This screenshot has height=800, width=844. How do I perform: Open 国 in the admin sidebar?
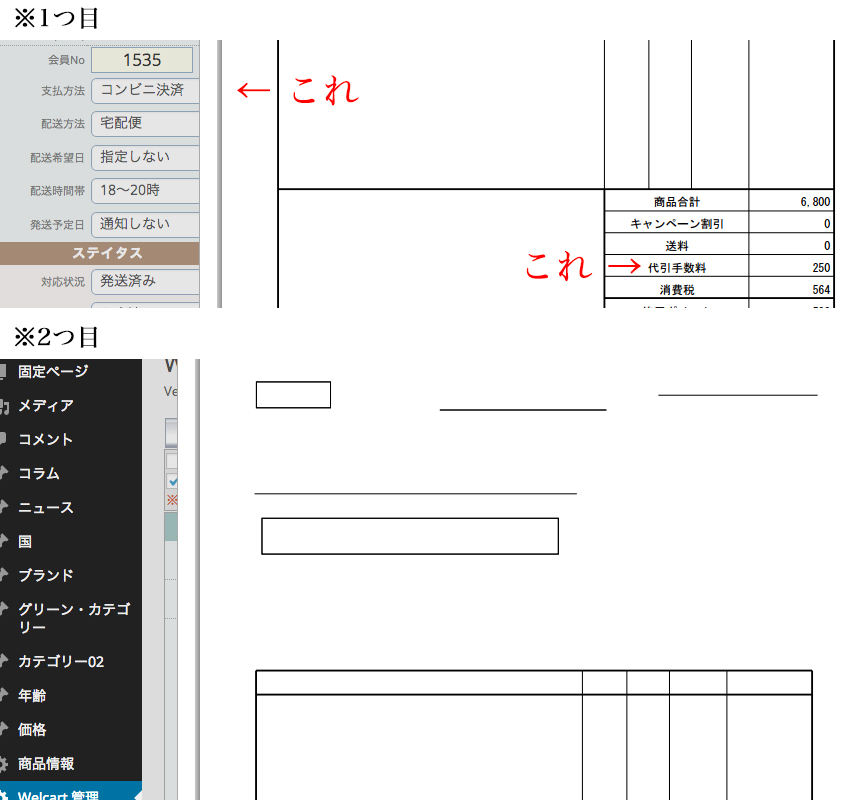25,541
